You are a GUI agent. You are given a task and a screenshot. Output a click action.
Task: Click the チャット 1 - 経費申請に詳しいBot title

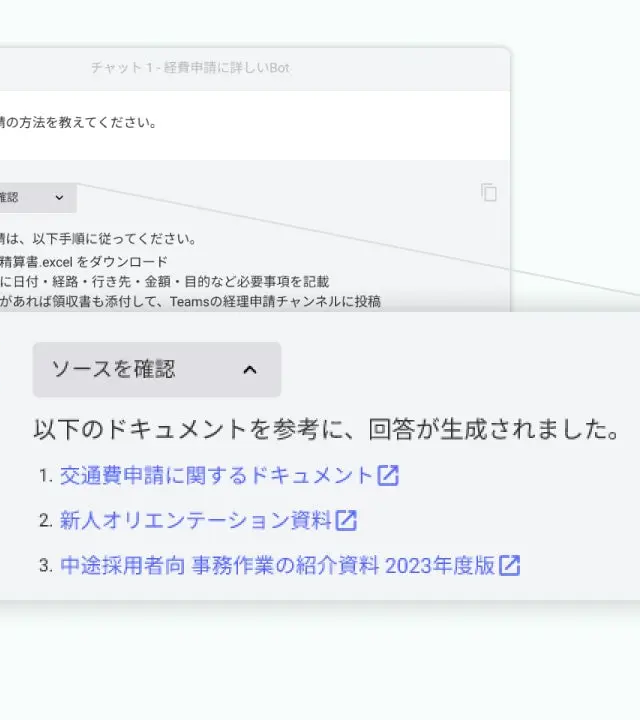[x=189, y=68]
